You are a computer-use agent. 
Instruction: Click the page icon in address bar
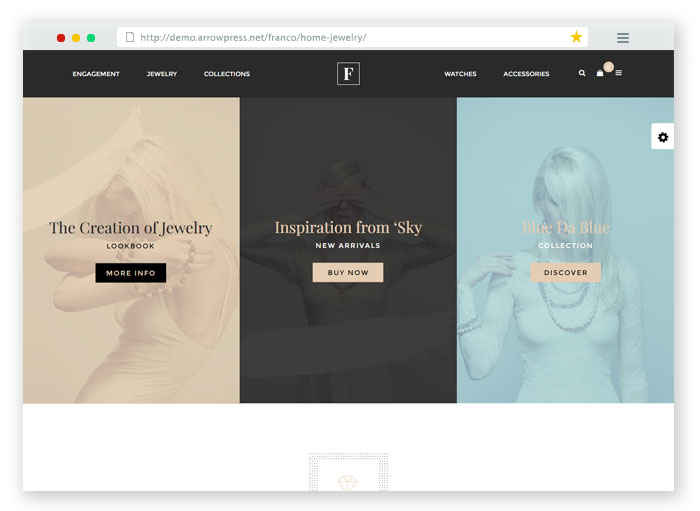click(x=130, y=37)
